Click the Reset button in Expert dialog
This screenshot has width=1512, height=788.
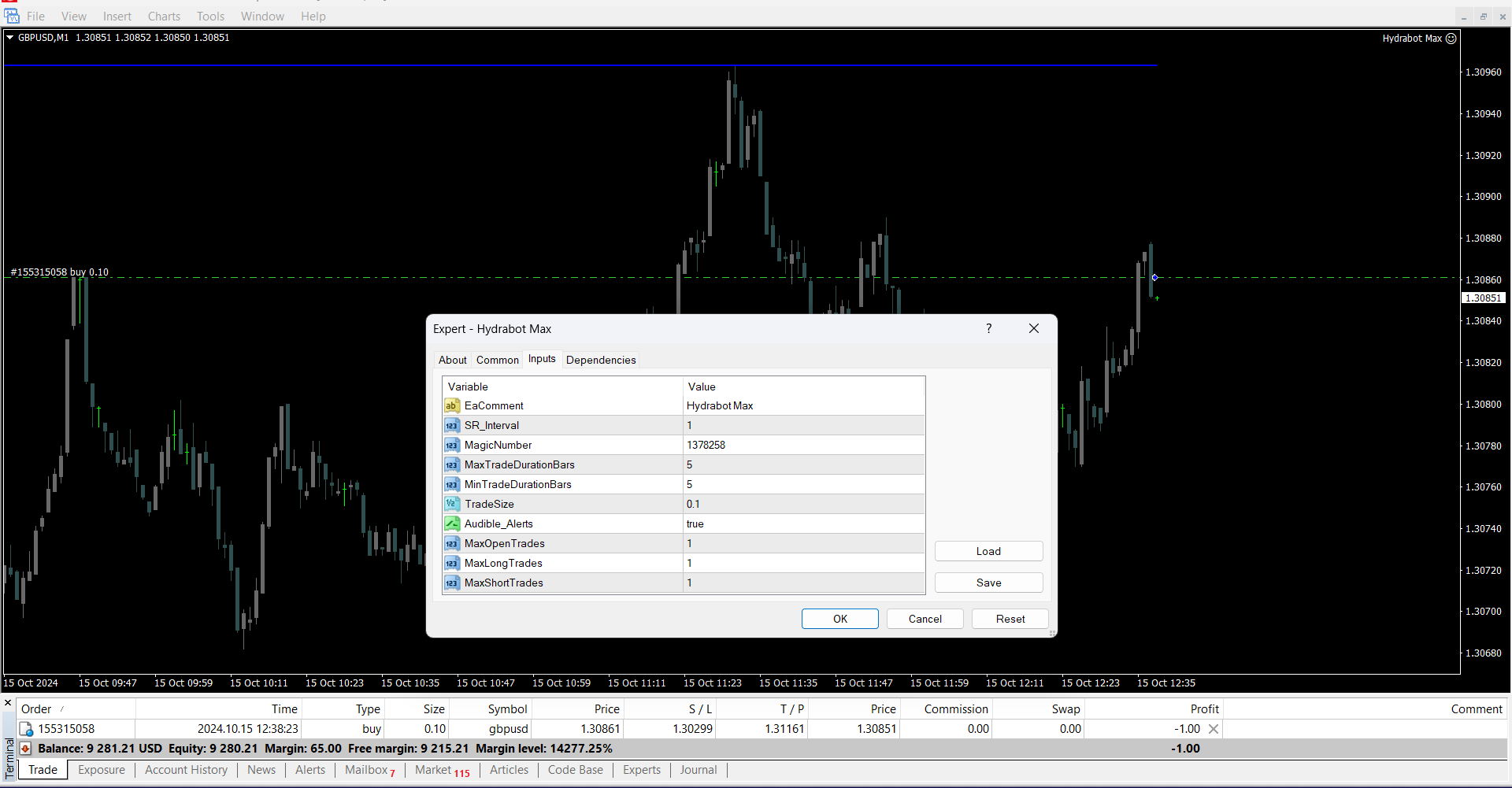pos(1010,619)
